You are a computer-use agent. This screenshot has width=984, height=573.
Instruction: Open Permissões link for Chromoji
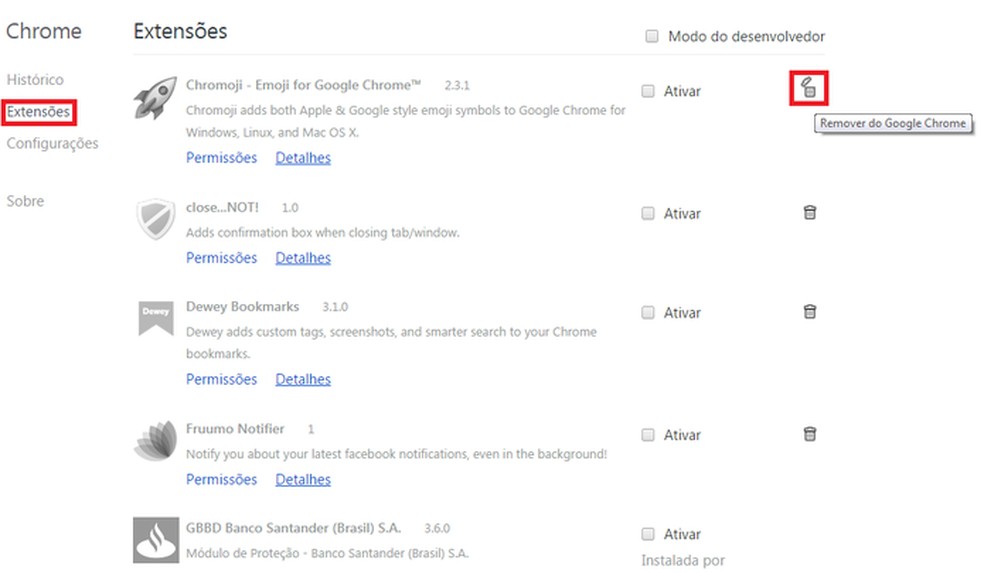tap(222, 158)
